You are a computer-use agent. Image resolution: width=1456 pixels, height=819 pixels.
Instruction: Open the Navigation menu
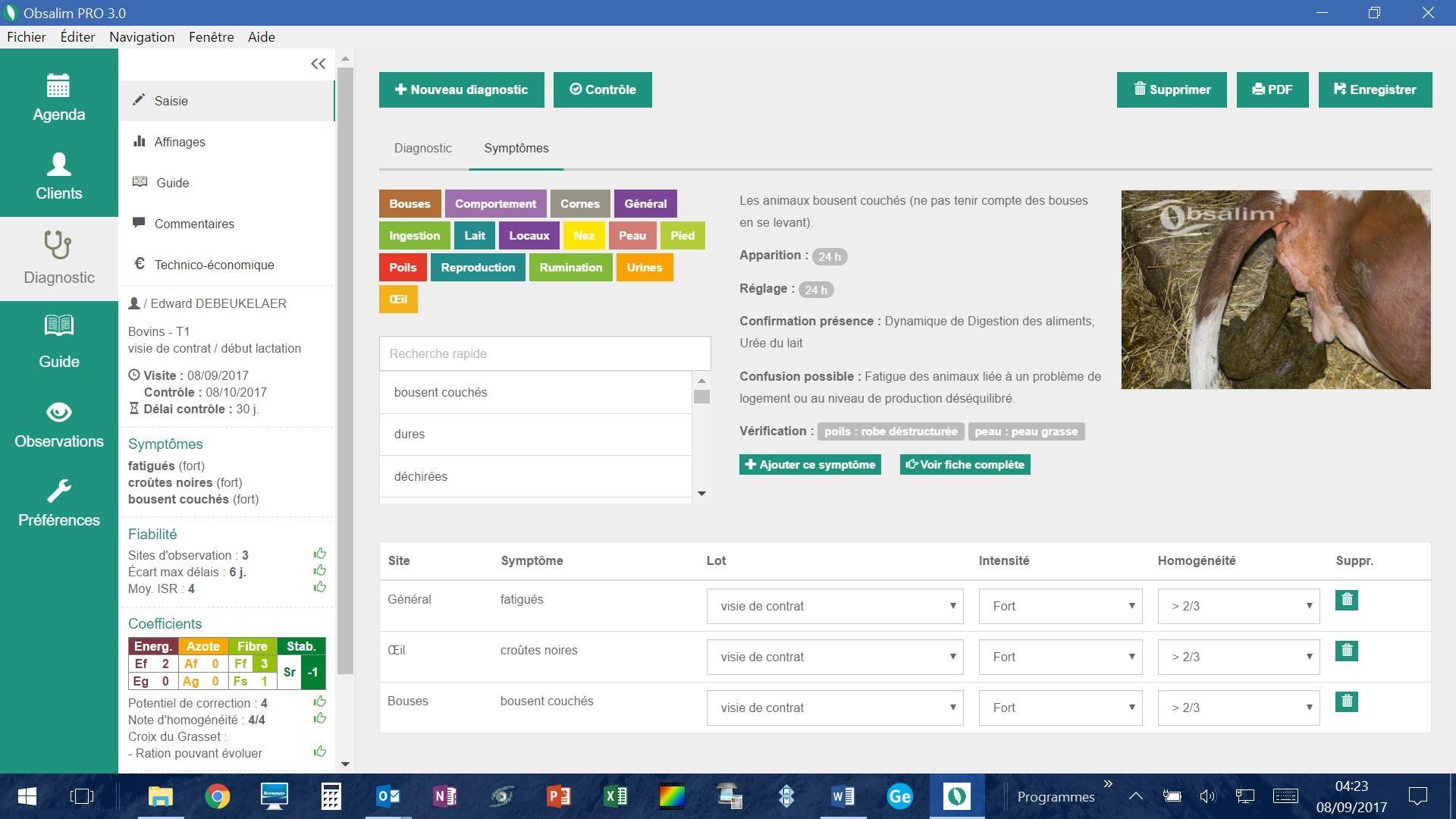pyautogui.click(x=142, y=37)
